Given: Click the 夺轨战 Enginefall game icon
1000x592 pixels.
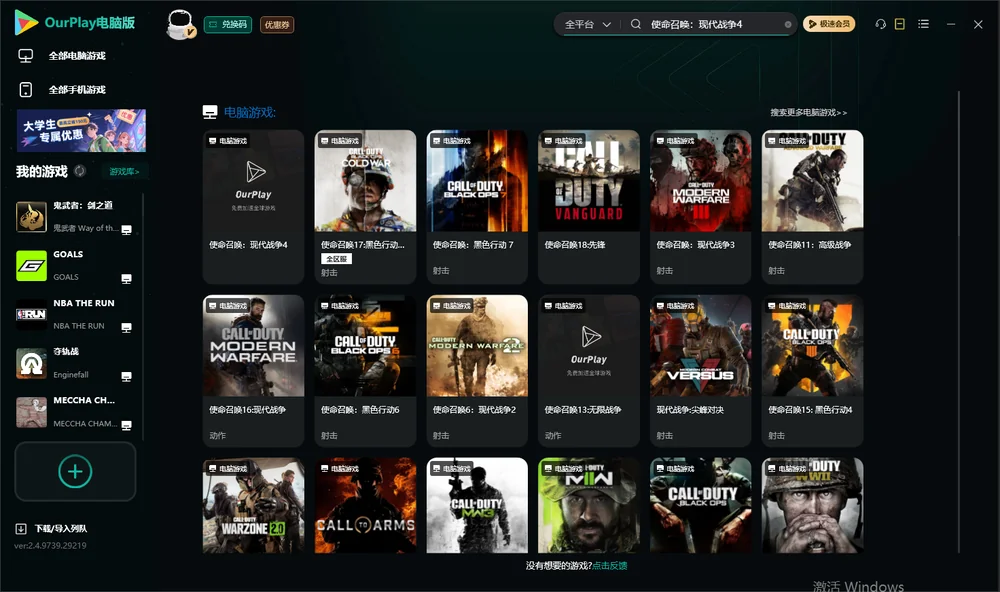Looking at the screenshot, I should [31, 364].
